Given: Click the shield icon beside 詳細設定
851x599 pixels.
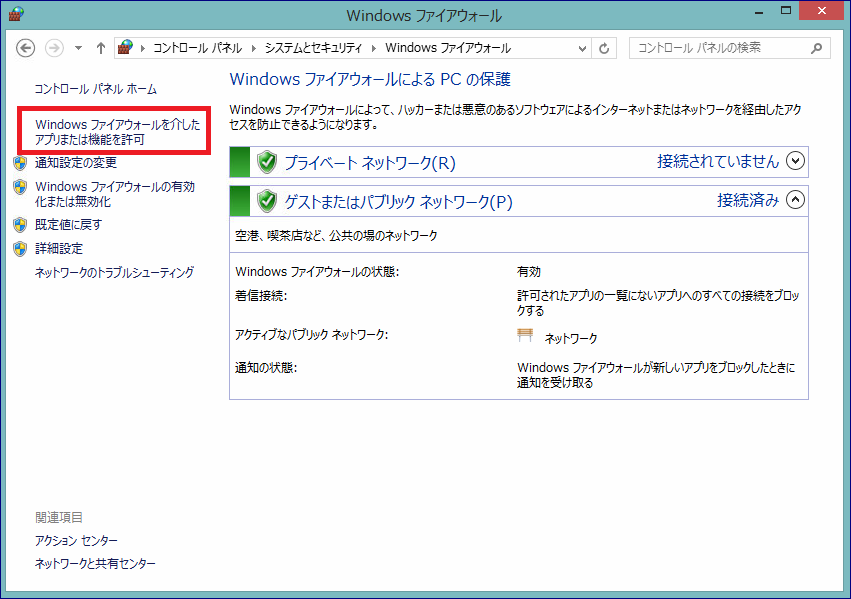Looking at the screenshot, I should 20,248.
